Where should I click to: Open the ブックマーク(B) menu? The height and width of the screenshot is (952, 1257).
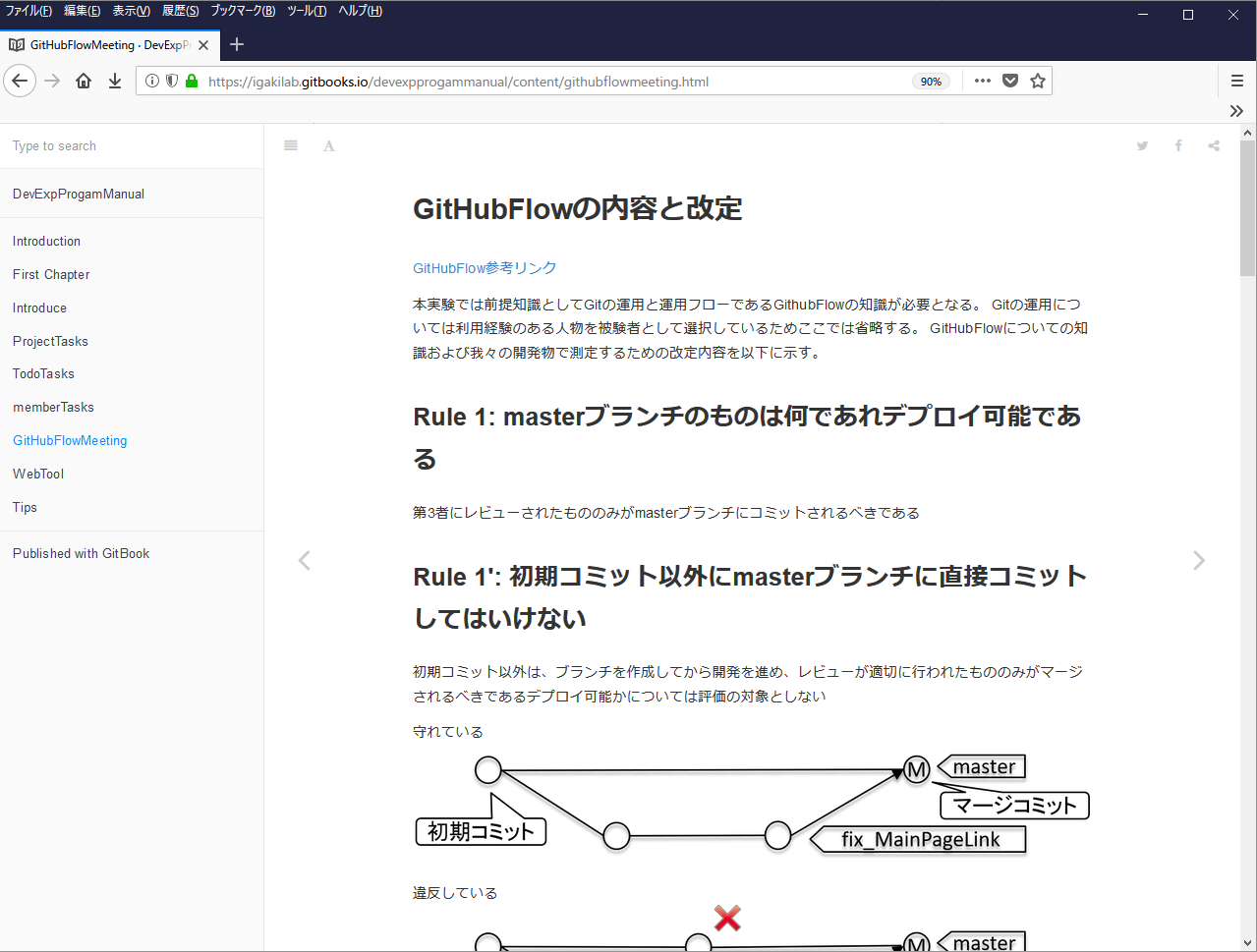(x=243, y=11)
